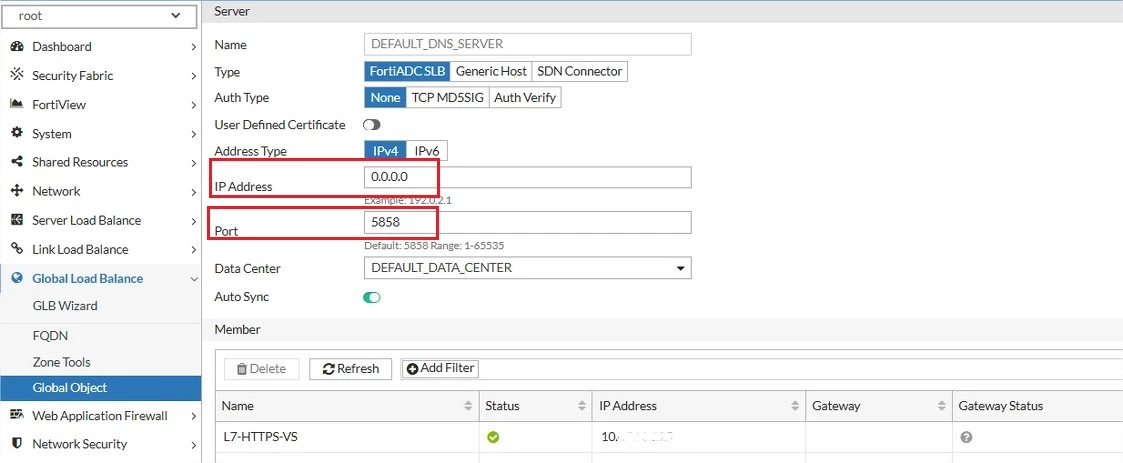Click the Port input field

point(528,222)
